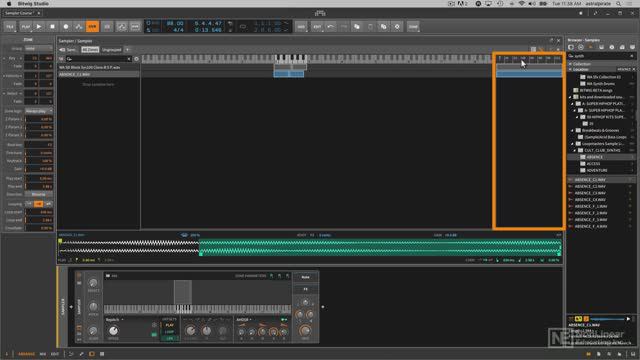Toggle the Direction Reverse button
640x360 pixels.
click(x=38, y=194)
